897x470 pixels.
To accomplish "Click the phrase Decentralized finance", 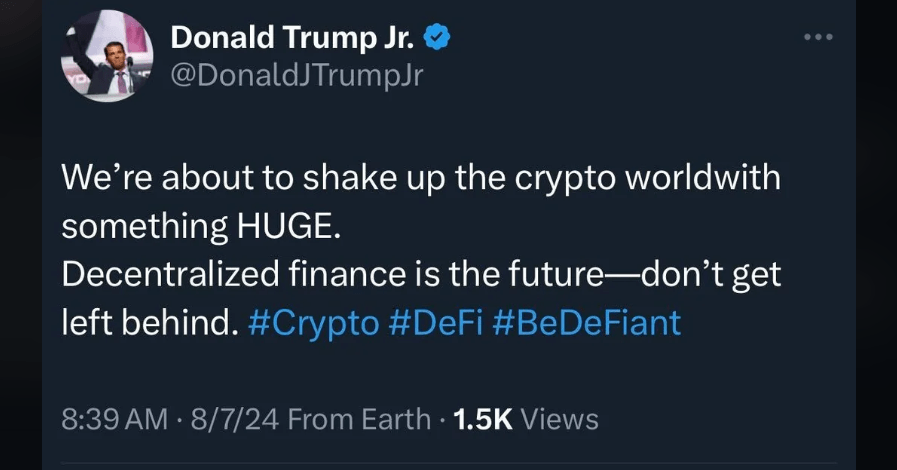I will (201, 274).
